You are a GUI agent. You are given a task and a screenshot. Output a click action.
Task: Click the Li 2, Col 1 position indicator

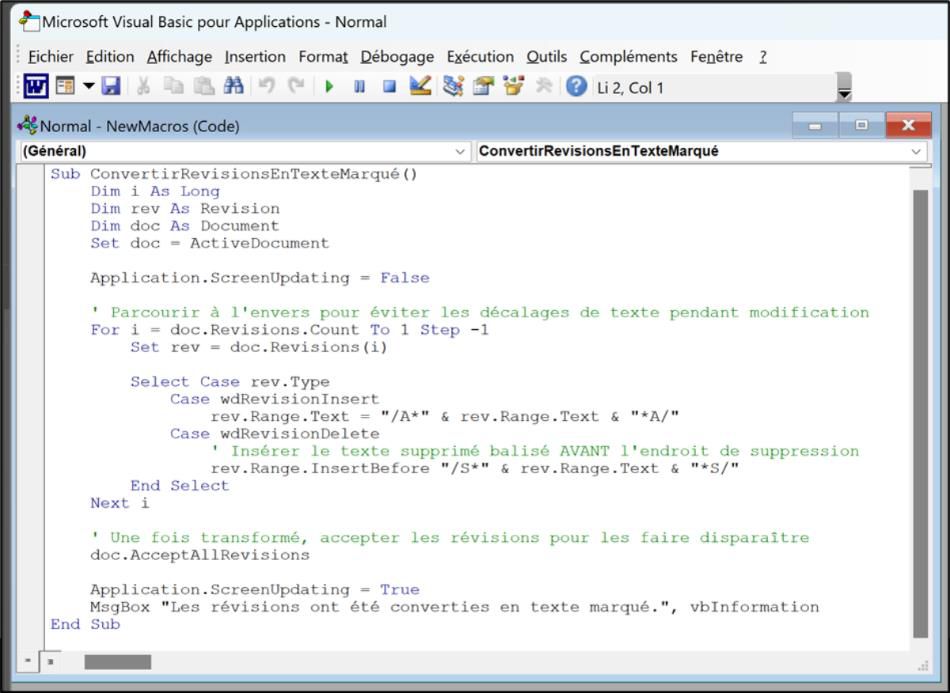tap(630, 88)
